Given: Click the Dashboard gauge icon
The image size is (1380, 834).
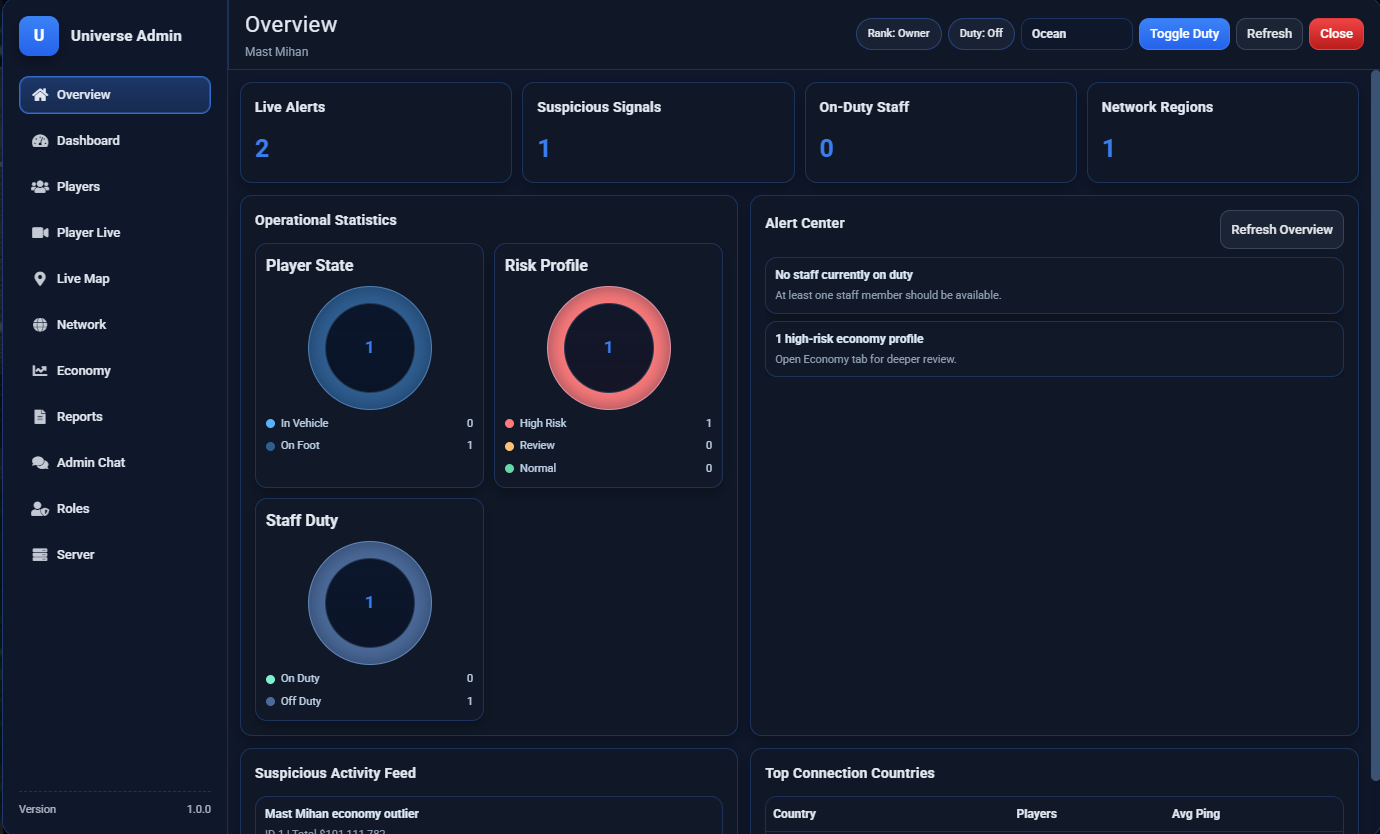Looking at the screenshot, I should (40, 141).
